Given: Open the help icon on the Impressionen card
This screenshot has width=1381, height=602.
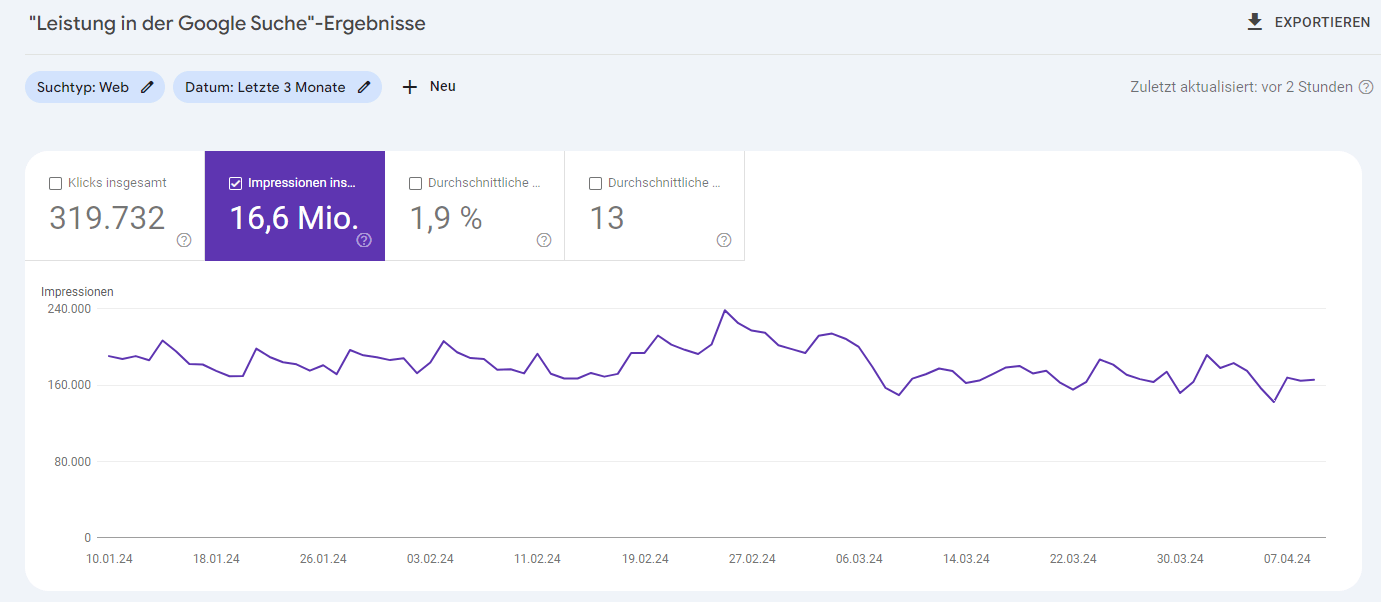Looking at the screenshot, I should click(364, 240).
